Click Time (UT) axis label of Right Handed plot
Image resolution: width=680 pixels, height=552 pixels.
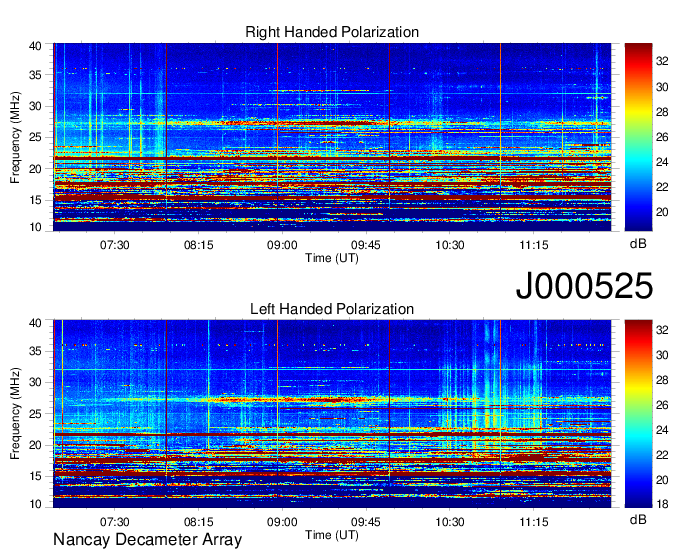[x=332, y=258]
